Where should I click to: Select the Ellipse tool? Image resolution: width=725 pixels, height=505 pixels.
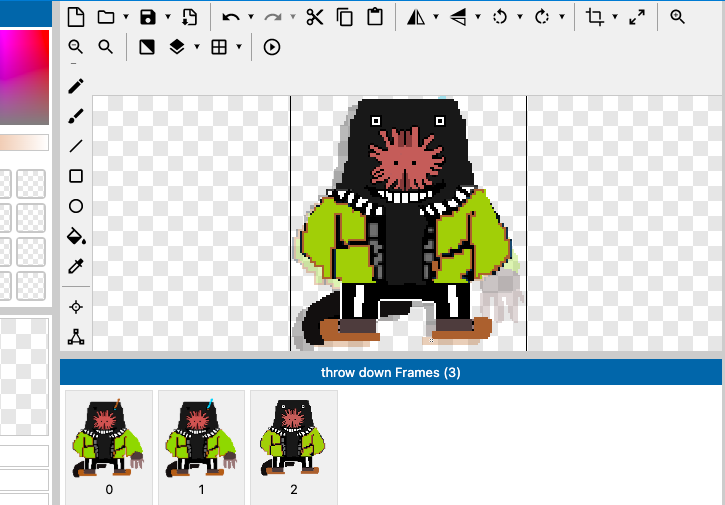76,207
